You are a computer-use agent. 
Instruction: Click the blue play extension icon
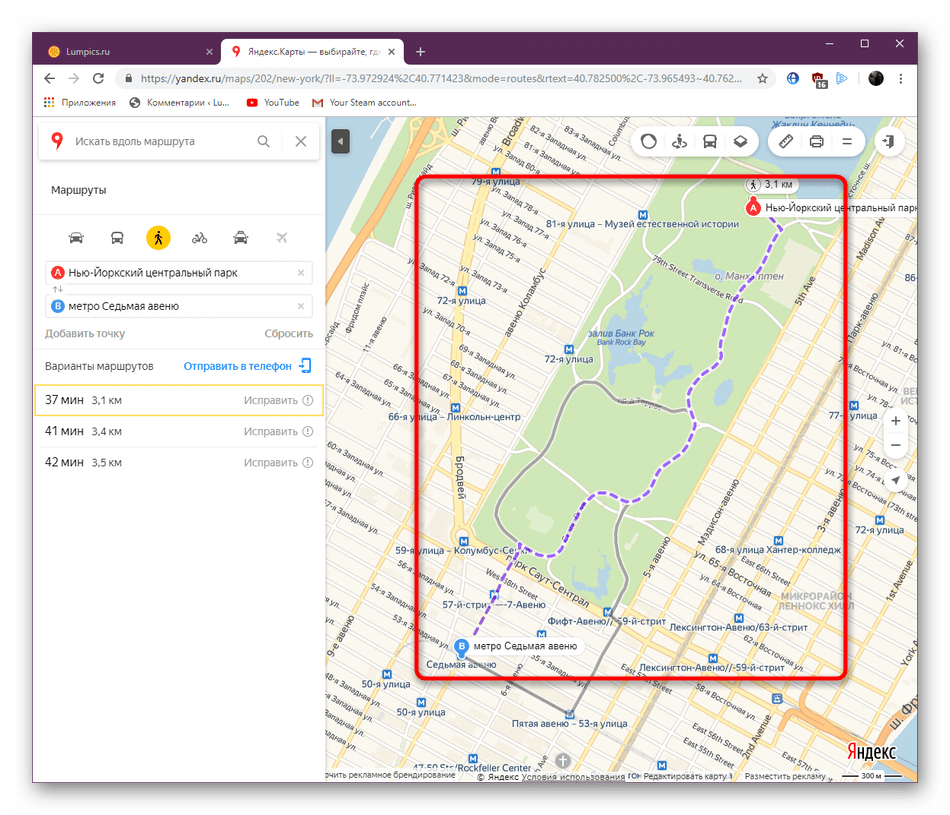(842, 78)
